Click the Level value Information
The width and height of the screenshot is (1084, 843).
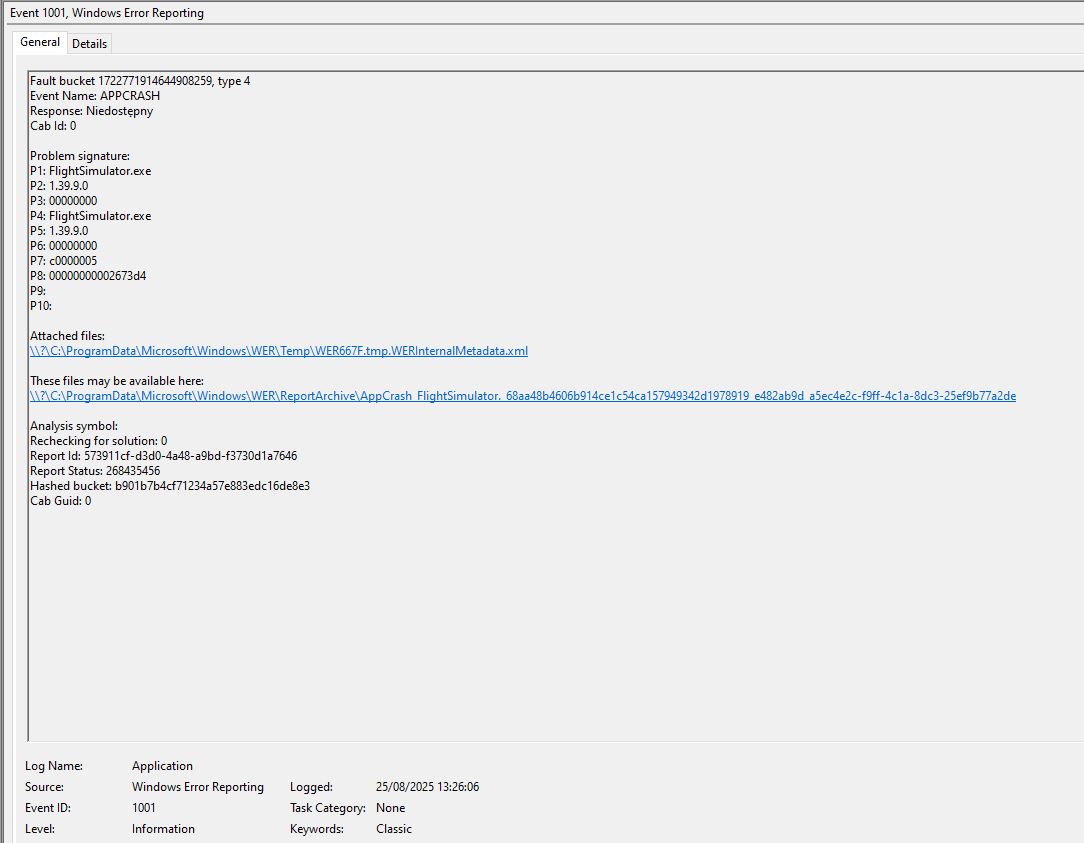(163, 829)
